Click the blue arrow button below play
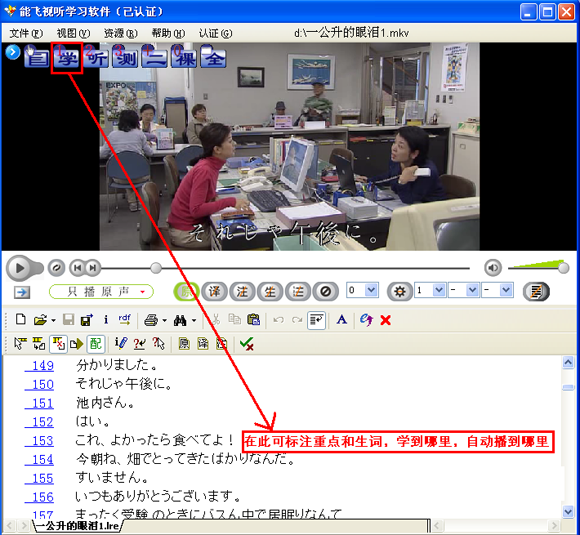The height and width of the screenshot is (535, 580). coord(22,292)
